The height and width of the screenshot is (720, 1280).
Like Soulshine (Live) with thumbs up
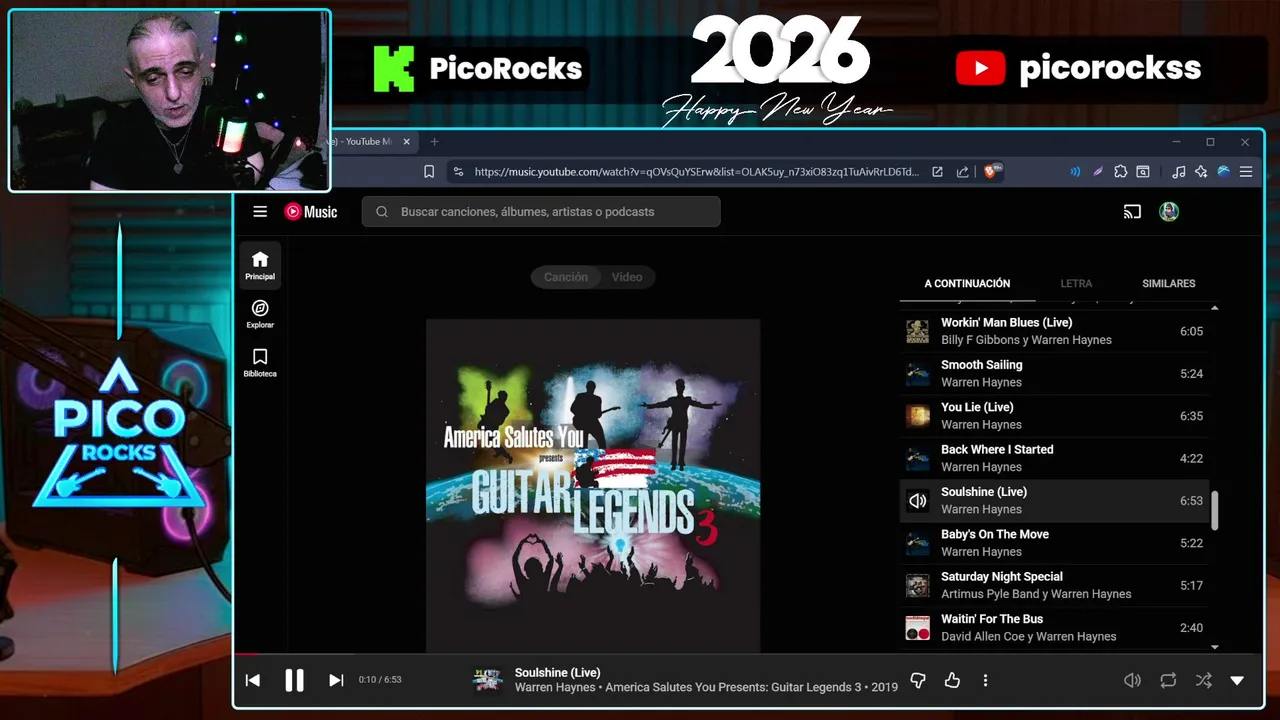pos(952,680)
